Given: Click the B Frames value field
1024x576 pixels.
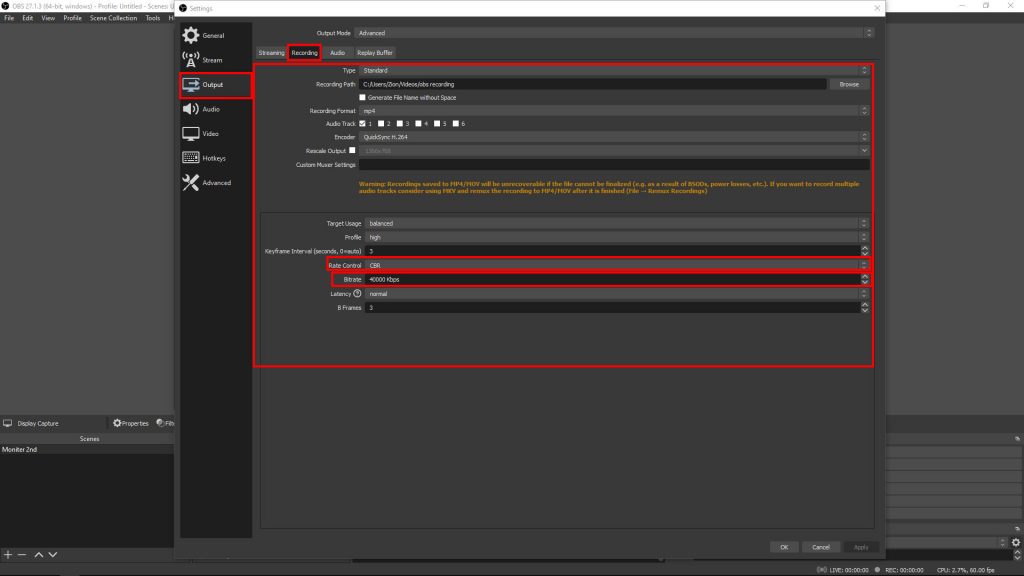Looking at the screenshot, I should coord(613,308).
